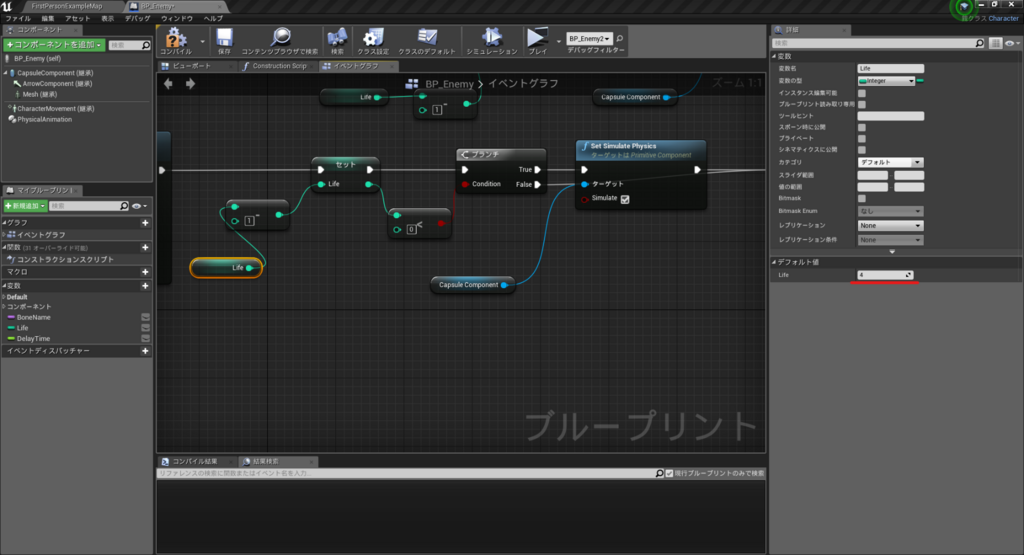Click コンポーネントを追加 button
This screenshot has width=1024, height=555.
pyautogui.click(x=54, y=45)
